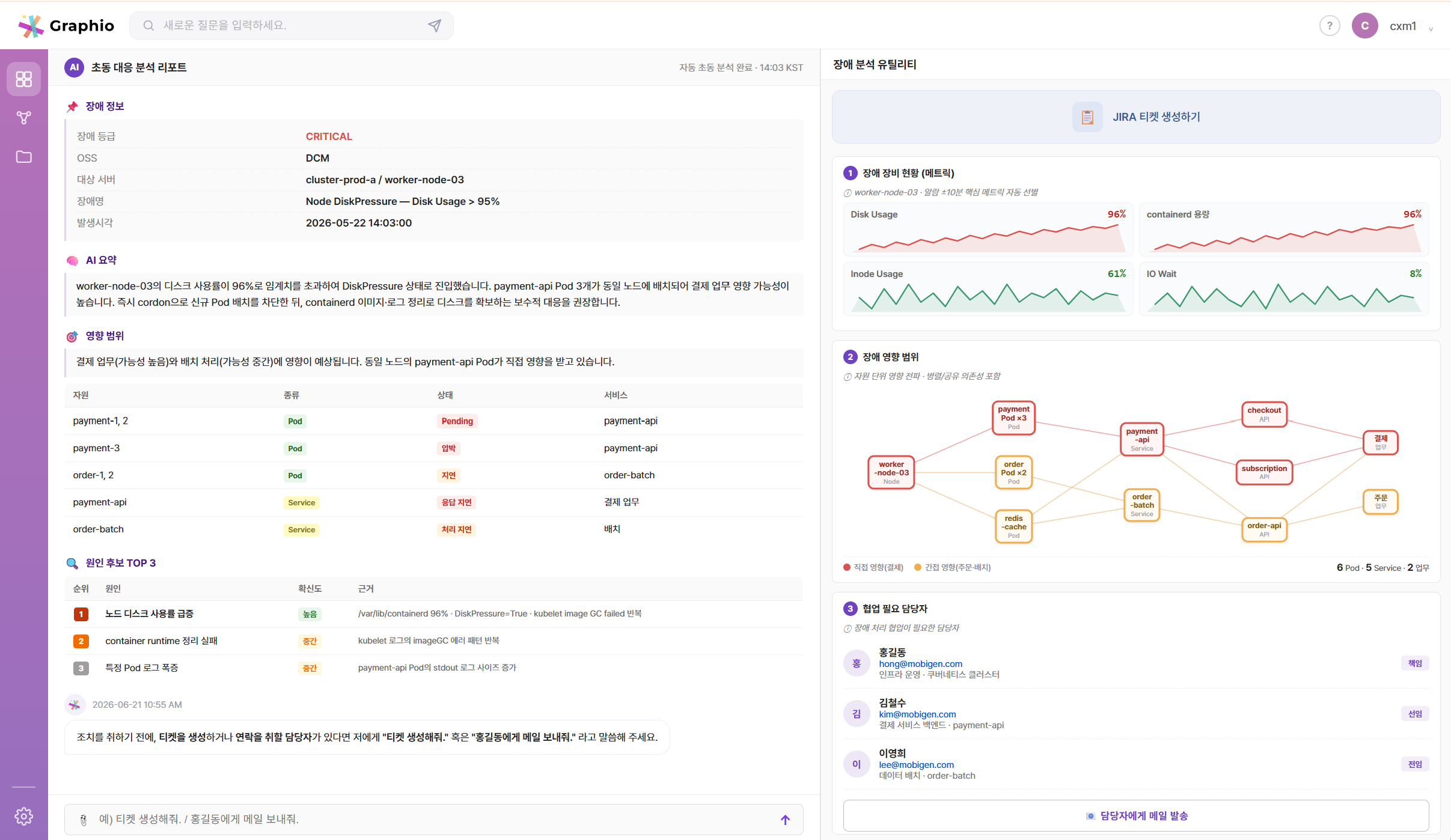Click the paper-plane send icon in search

[x=435, y=25]
